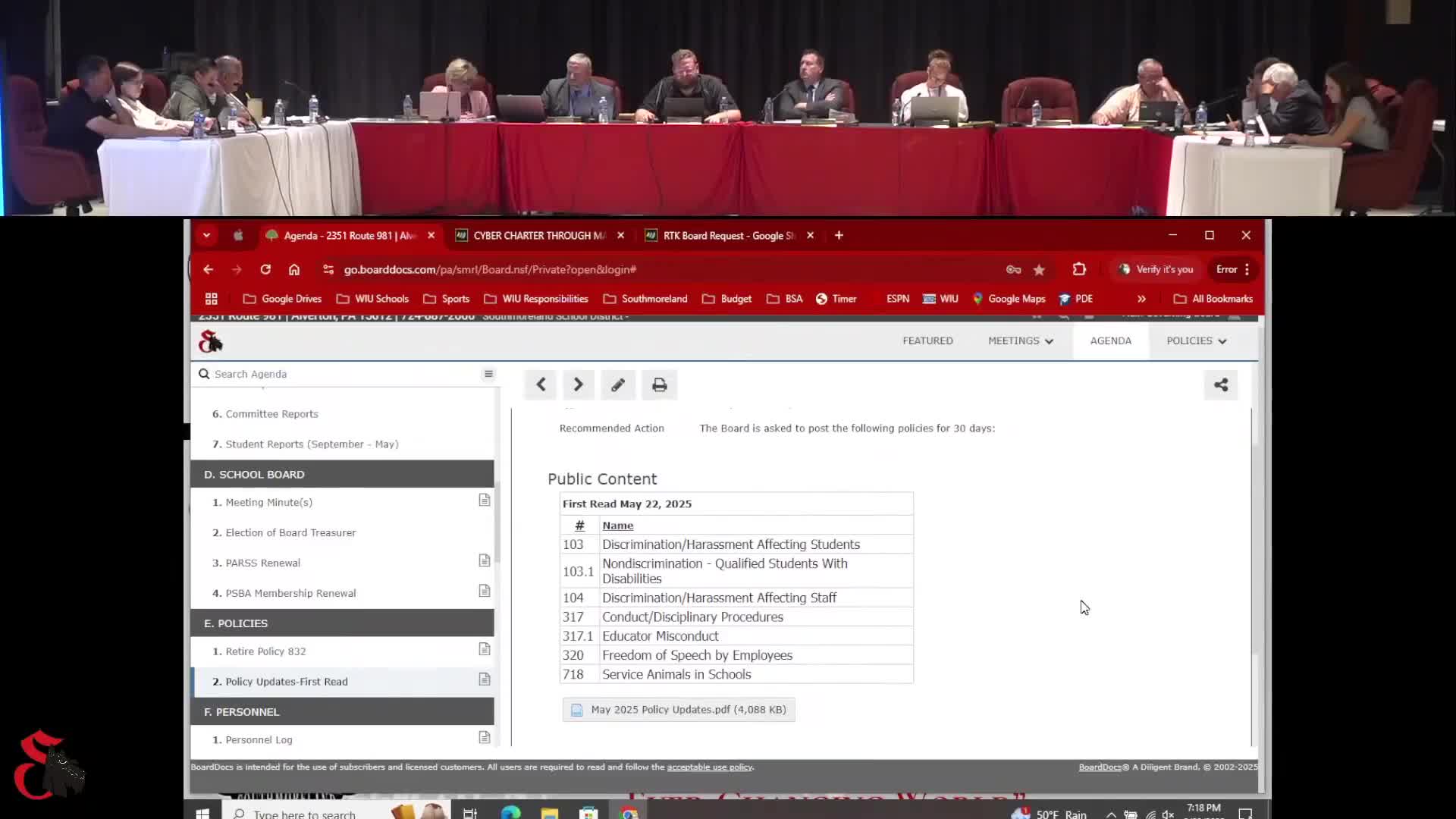Switch to the Featured tab

tap(927, 340)
